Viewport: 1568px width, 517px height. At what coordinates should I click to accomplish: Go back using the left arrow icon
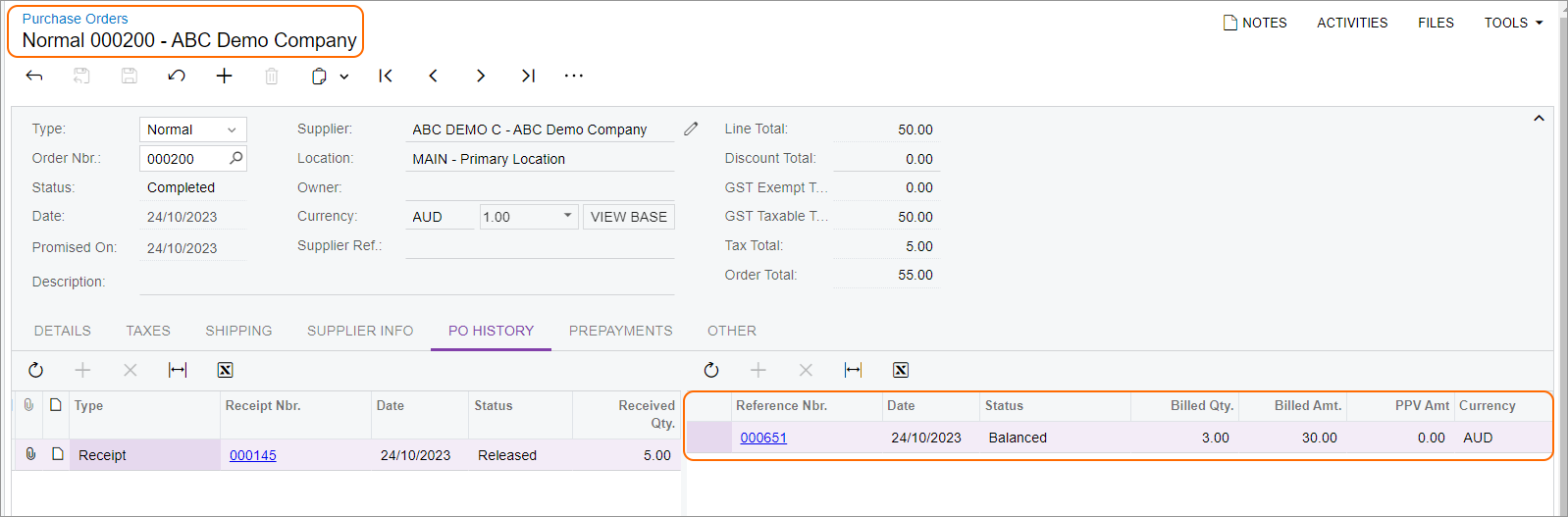coord(34,76)
